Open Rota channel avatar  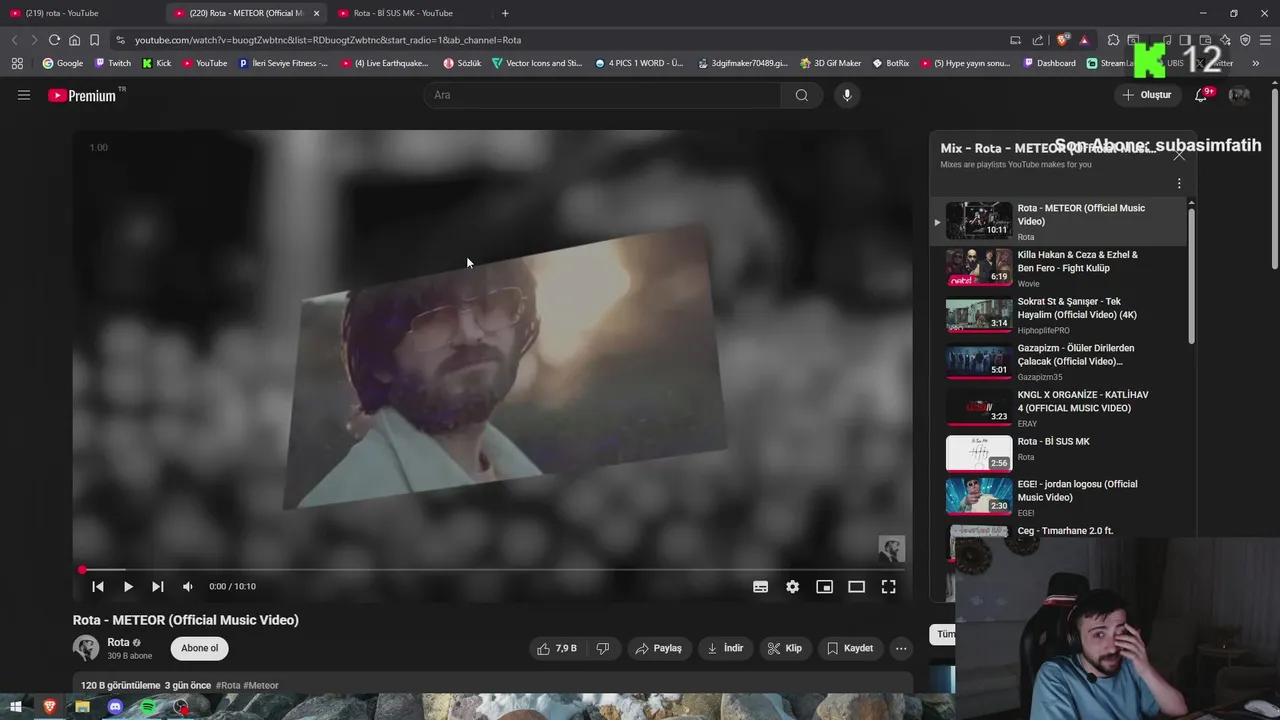tap(86, 648)
